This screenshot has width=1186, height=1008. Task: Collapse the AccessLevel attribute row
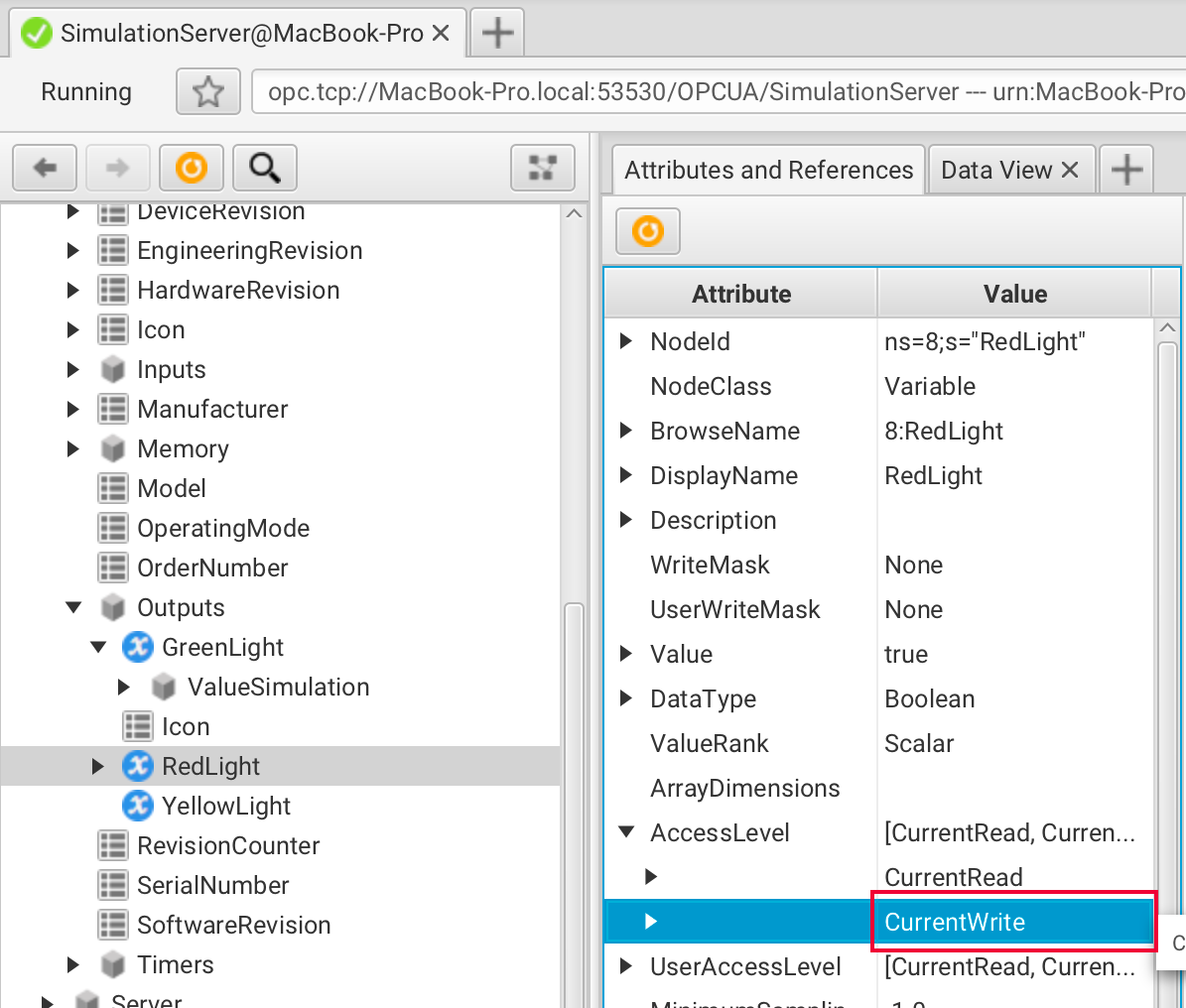pyautogui.click(x=626, y=832)
